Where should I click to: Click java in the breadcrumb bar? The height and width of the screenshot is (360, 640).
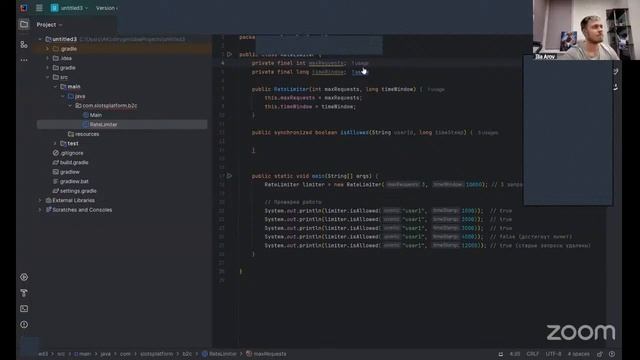(106, 354)
